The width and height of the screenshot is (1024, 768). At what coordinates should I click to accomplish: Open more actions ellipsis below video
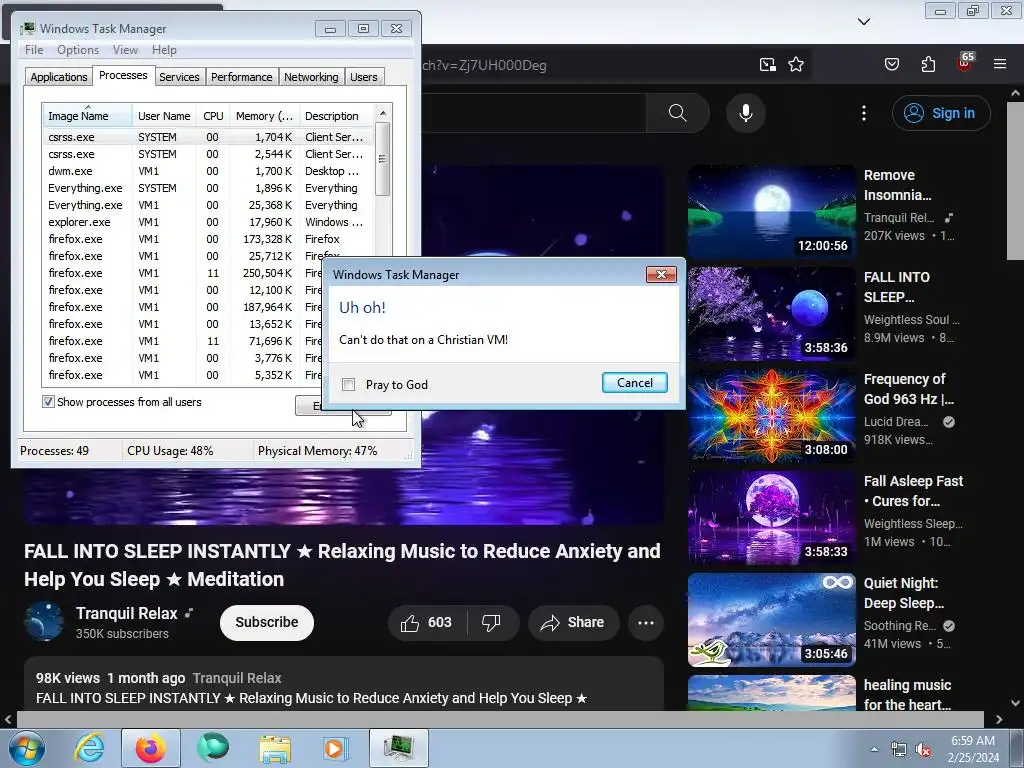[646, 622]
